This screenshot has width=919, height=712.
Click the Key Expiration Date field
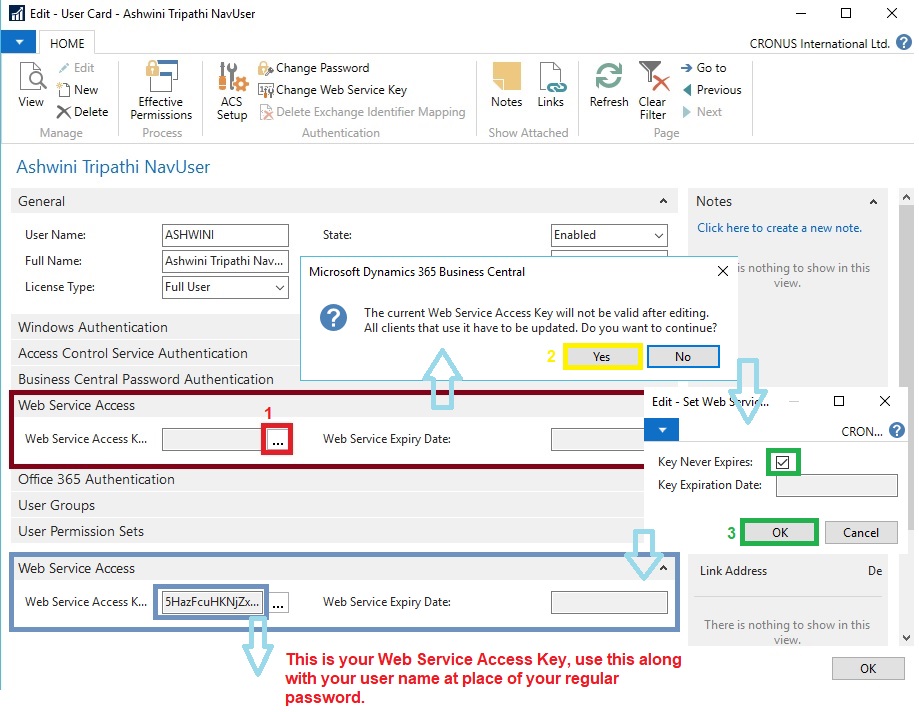(x=836, y=486)
